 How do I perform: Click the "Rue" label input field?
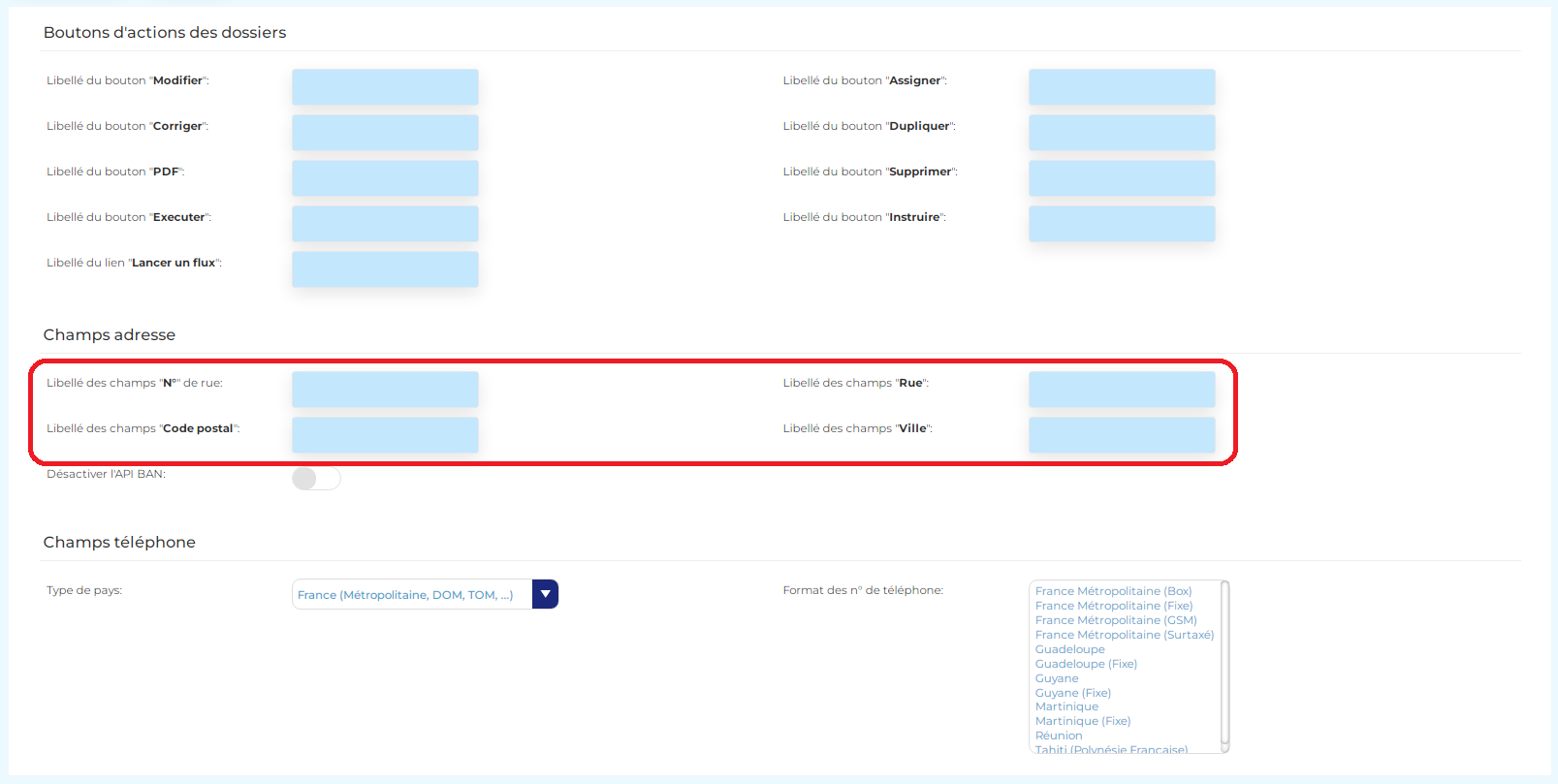click(x=1122, y=389)
